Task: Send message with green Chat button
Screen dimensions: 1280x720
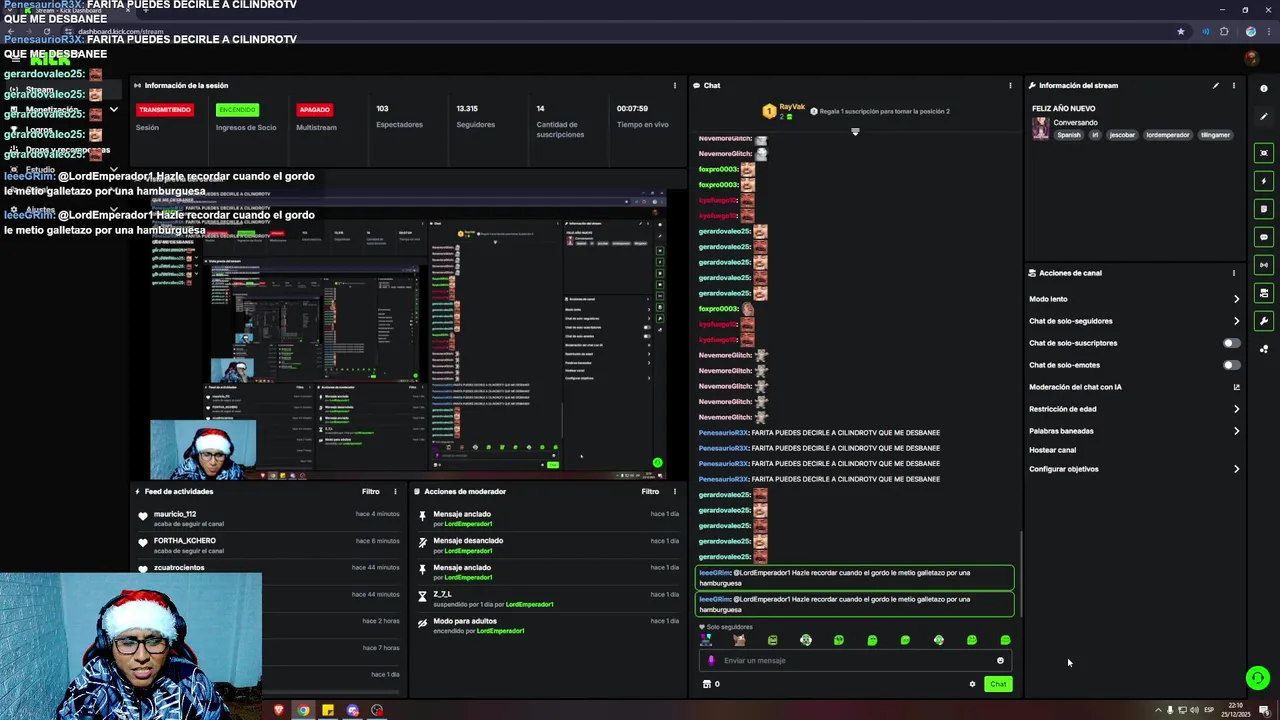Action: [x=998, y=684]
